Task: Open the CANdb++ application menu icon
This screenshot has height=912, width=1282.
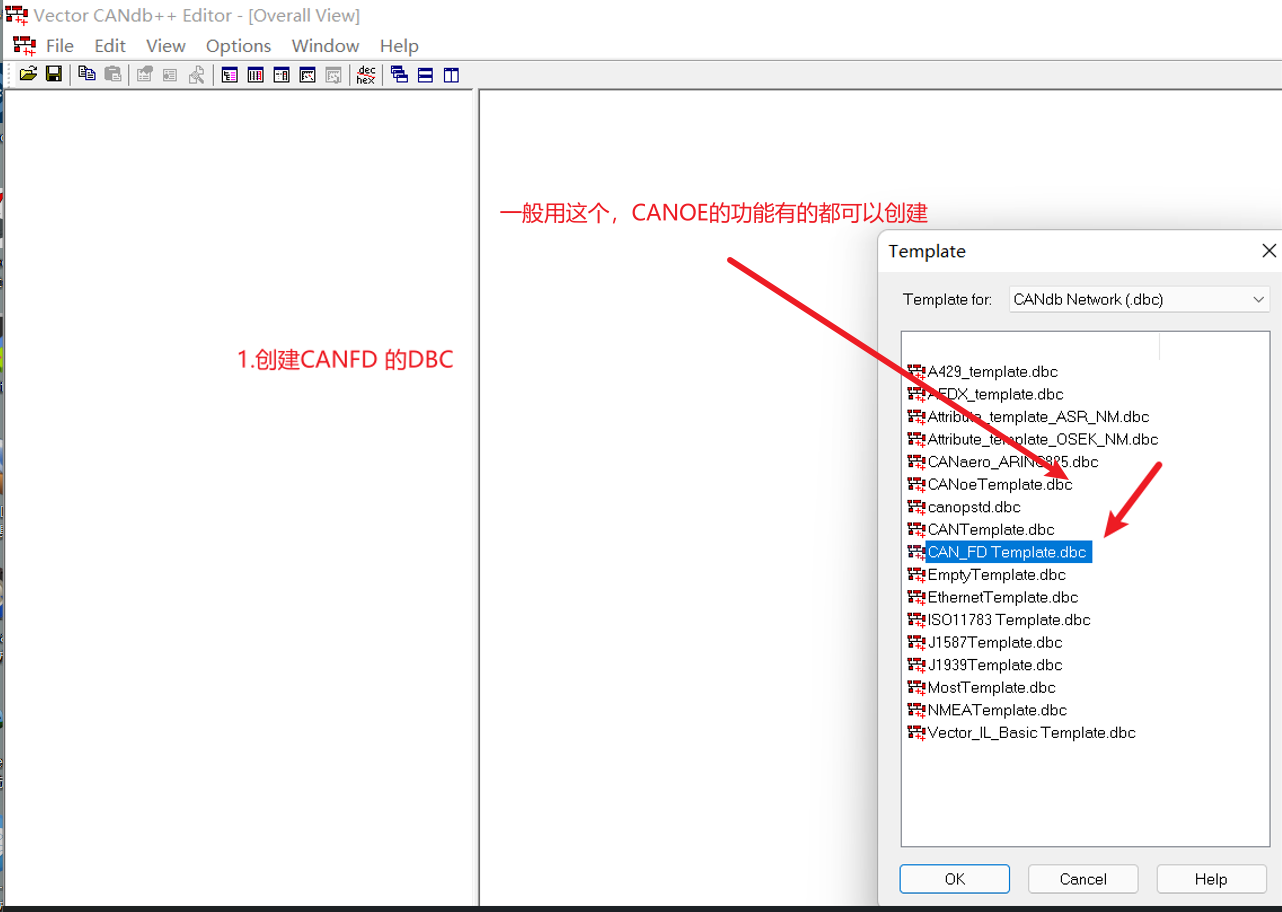Action: click(x=23, y=45)
